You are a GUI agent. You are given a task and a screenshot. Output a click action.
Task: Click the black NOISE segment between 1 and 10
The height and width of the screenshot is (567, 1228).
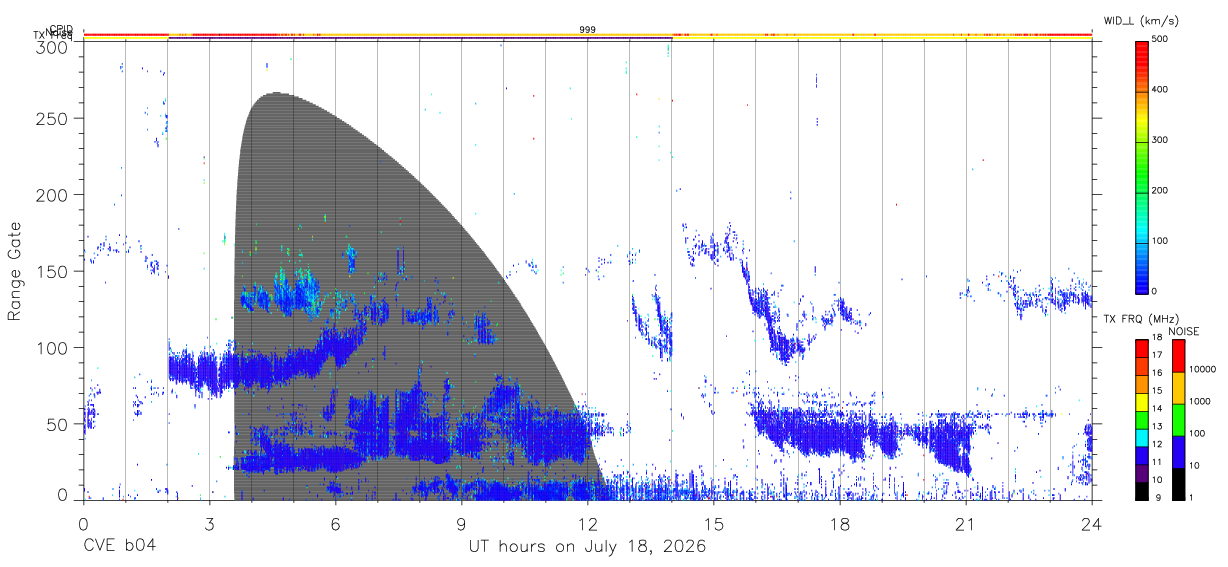[1178, 483]
